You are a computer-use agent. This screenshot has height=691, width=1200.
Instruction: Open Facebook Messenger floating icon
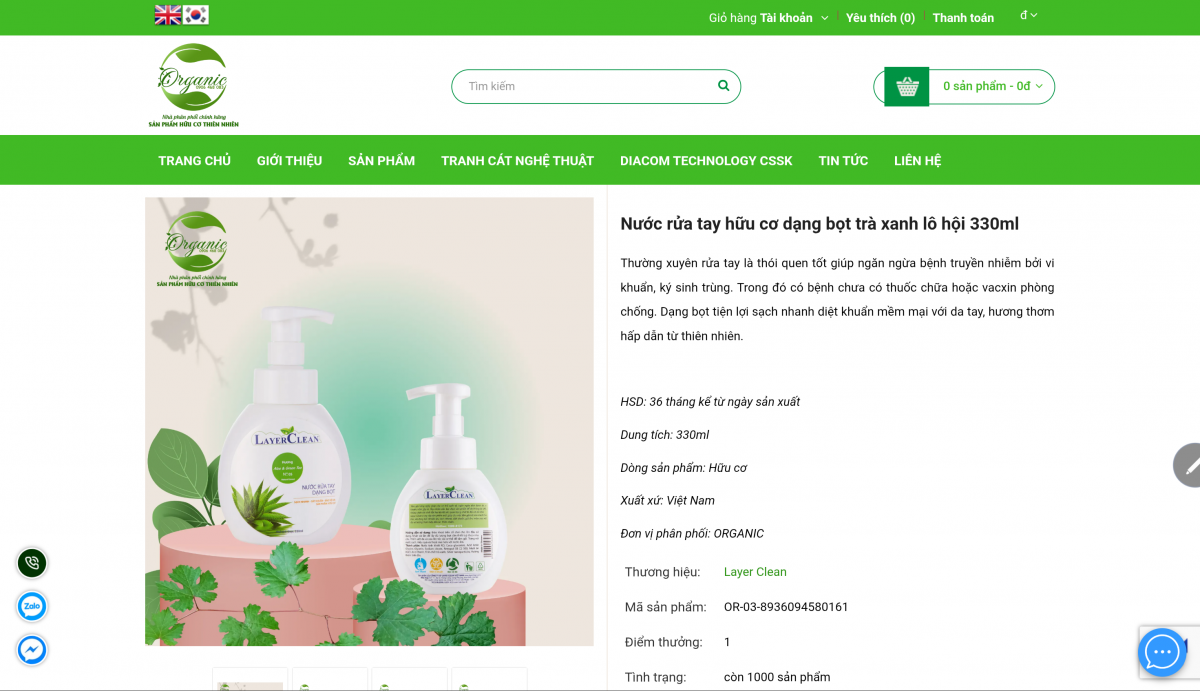pyautogui.click(x=32, y=650)
